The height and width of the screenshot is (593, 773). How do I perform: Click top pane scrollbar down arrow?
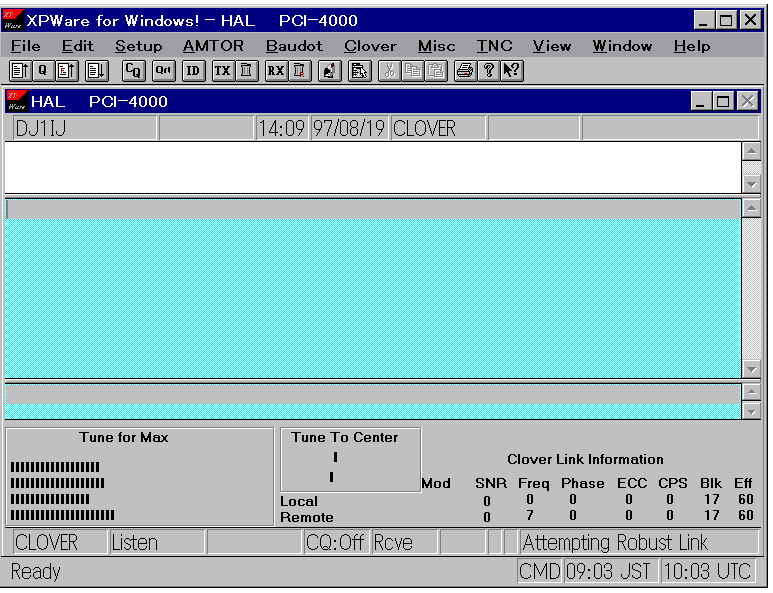[751, 184]
